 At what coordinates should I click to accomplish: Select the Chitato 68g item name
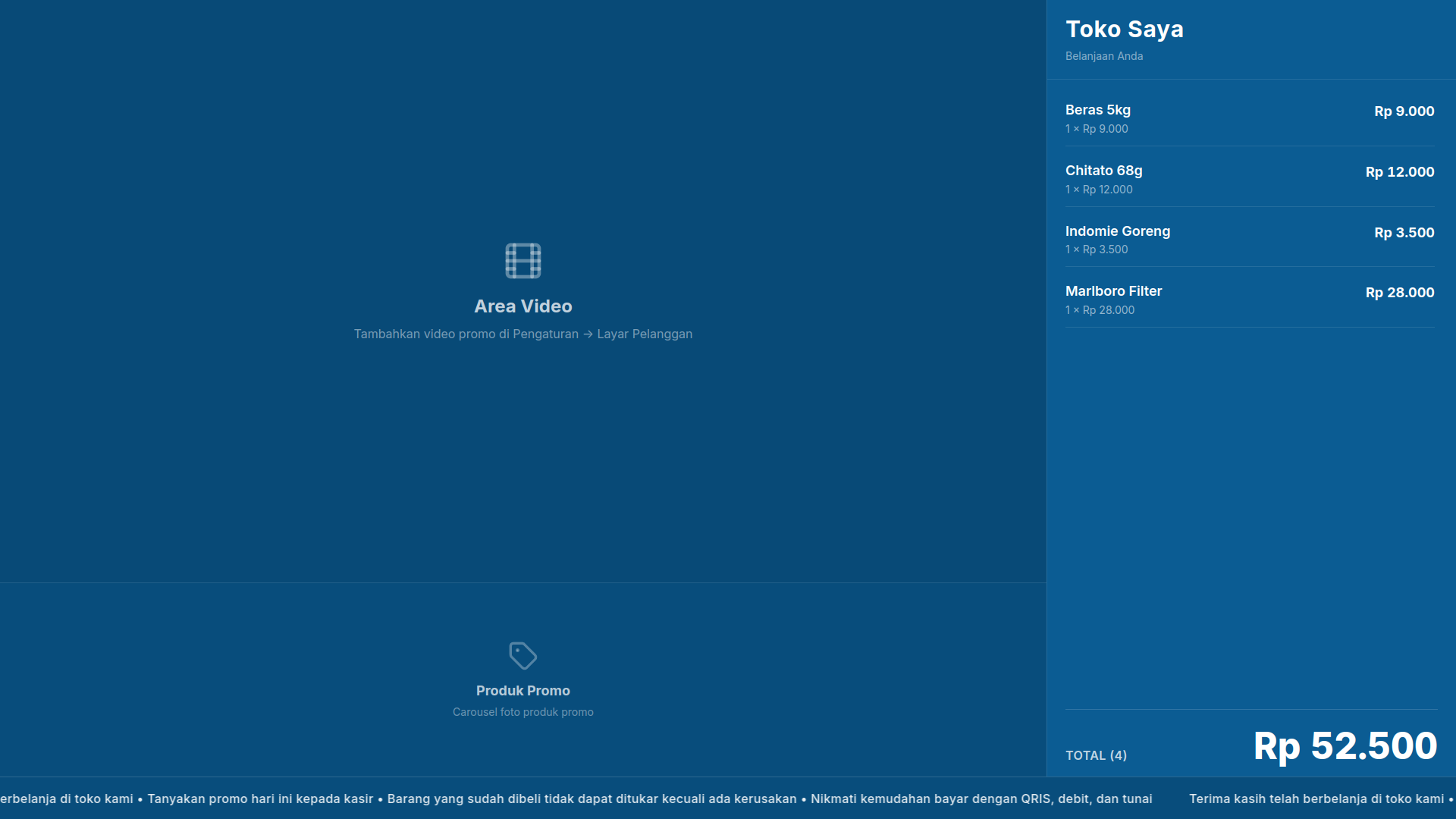tap(1104, 171)
